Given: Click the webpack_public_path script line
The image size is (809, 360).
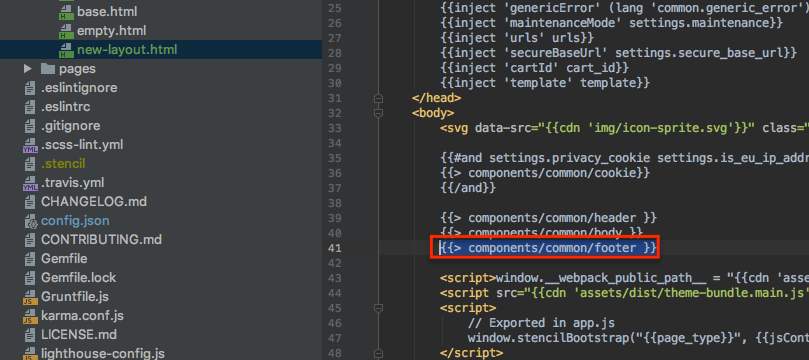Looking at the screenshot, I should 624,278.
